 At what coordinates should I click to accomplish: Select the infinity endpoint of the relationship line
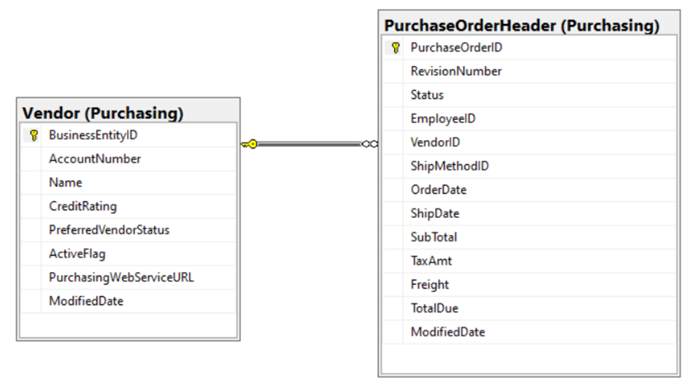pos(369,144)
